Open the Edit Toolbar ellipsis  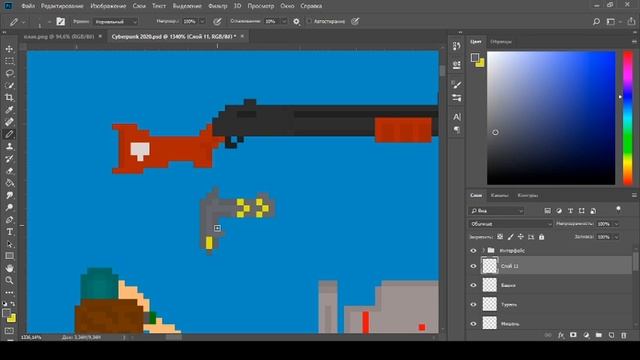click(x=9, y=293)
